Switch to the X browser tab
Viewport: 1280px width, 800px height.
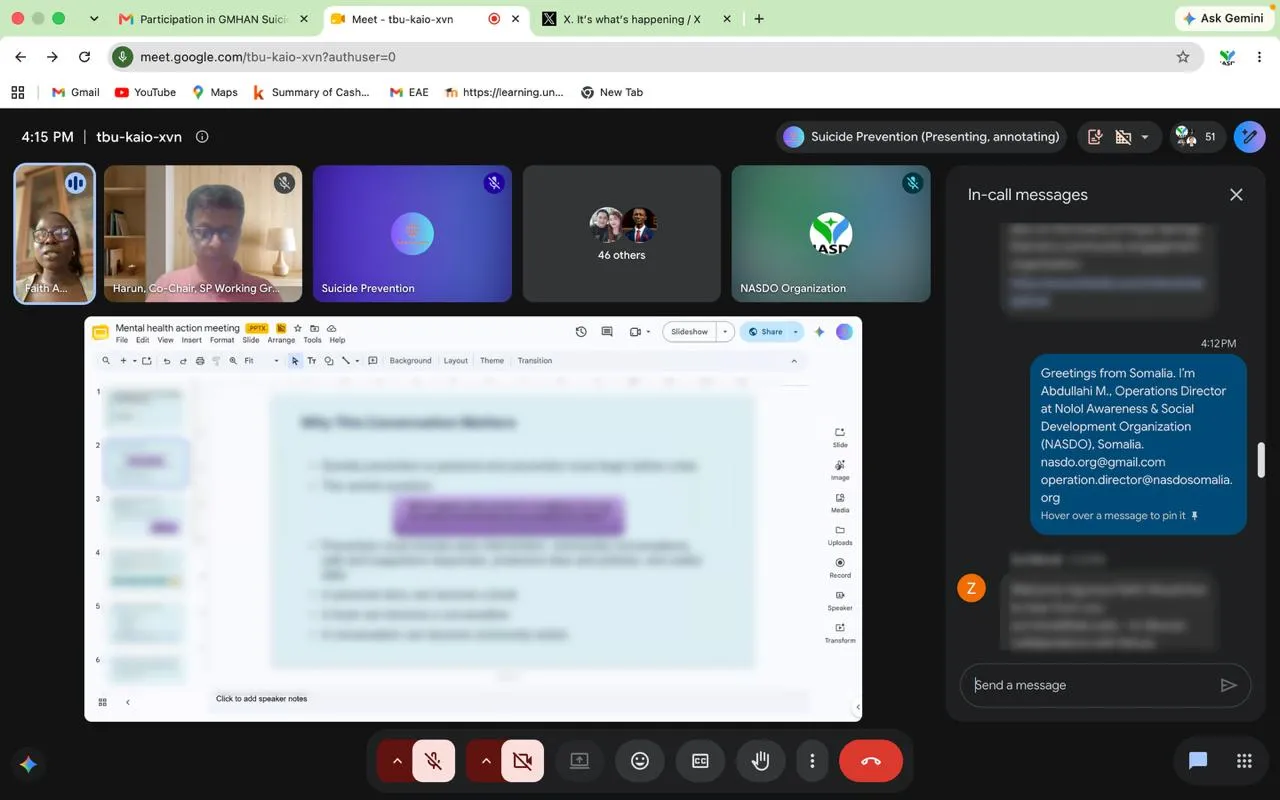636,19
